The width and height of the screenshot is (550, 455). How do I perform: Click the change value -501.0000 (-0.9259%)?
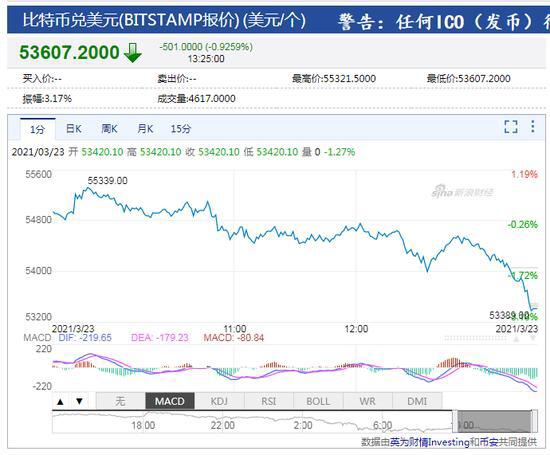pos(206,47)
